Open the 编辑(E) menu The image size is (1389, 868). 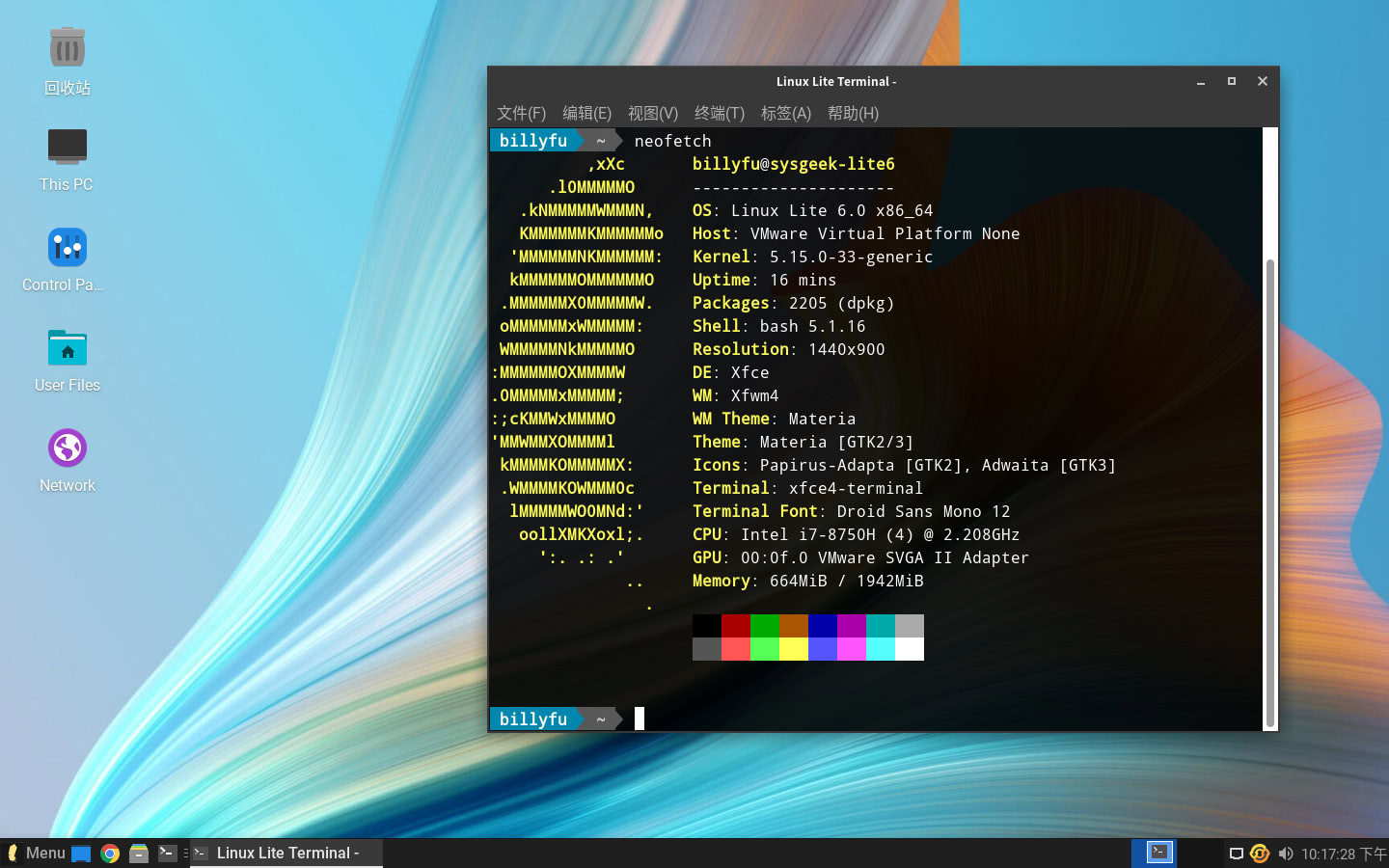pos(586,113)
